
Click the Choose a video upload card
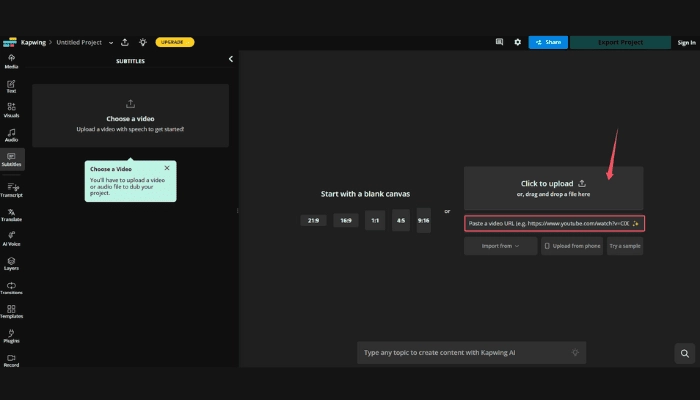click(130, 116)
